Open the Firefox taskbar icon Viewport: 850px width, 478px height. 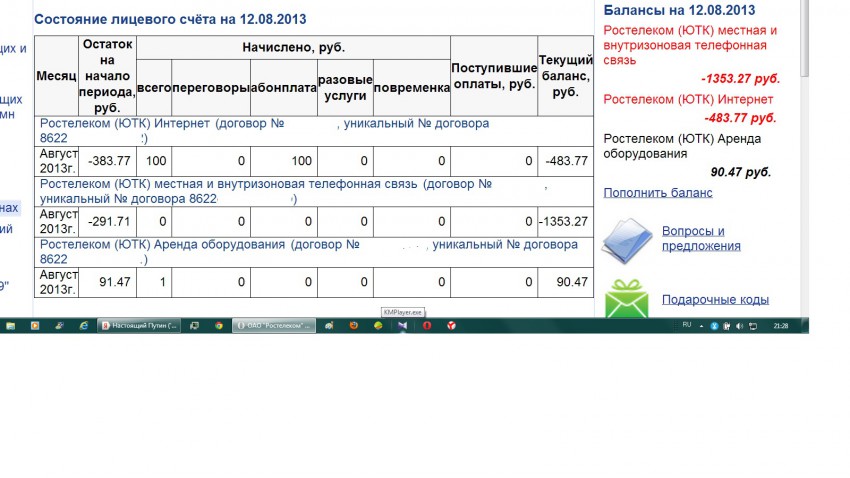click(353, 326)
